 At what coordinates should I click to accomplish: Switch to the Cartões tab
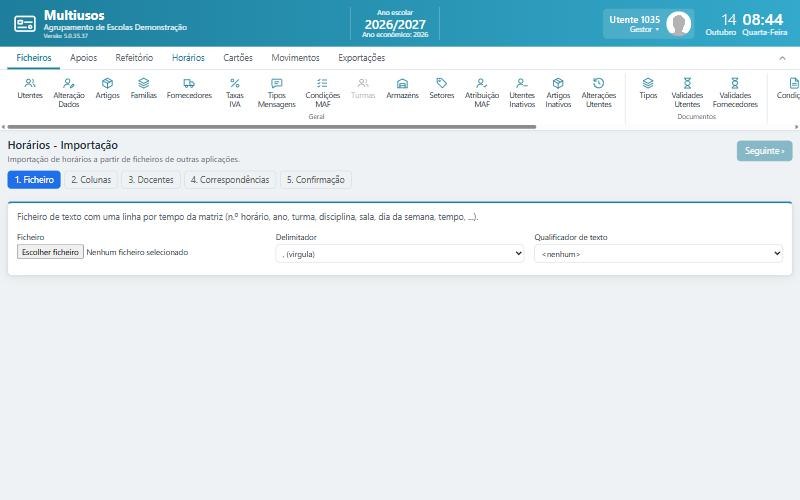click(238, 58)
